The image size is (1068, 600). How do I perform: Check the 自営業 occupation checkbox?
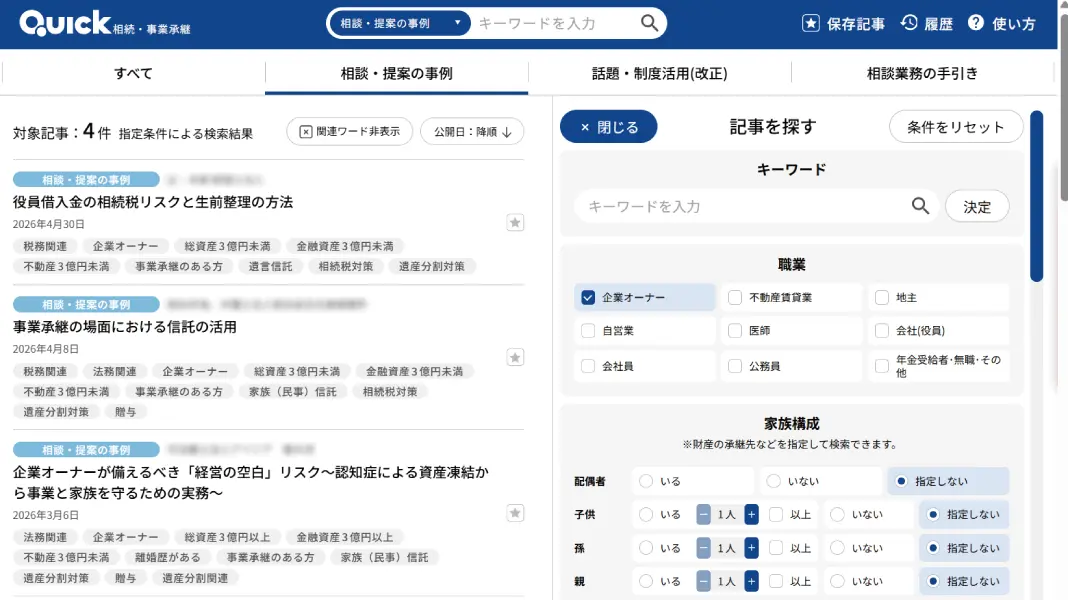click(588, 331)
